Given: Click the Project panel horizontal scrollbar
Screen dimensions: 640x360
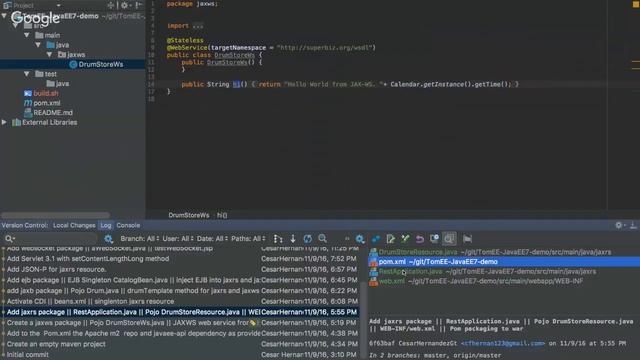Looking at the screenshot, I should (55, 215).
